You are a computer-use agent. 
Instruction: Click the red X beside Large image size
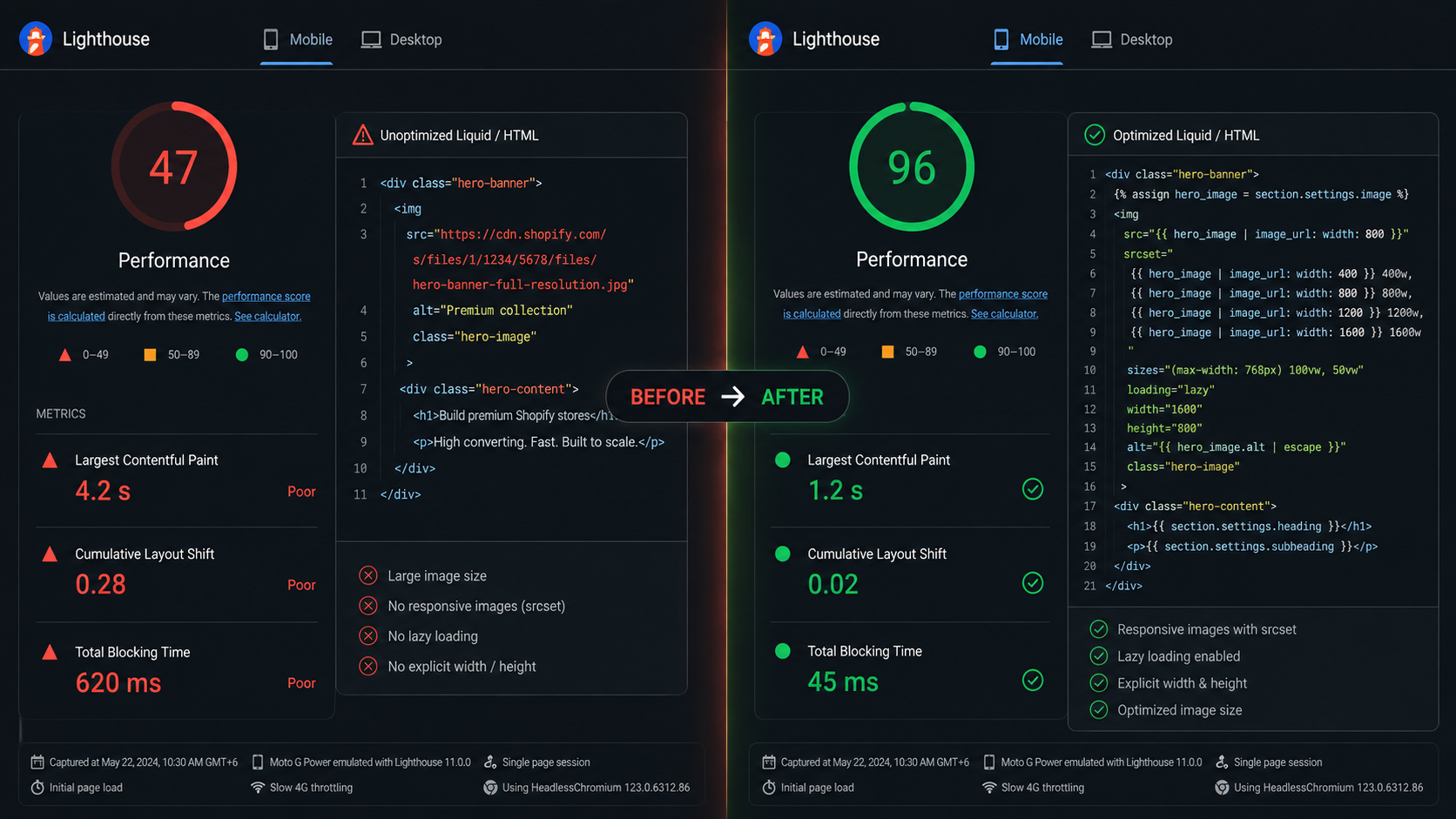pos(368,575)
